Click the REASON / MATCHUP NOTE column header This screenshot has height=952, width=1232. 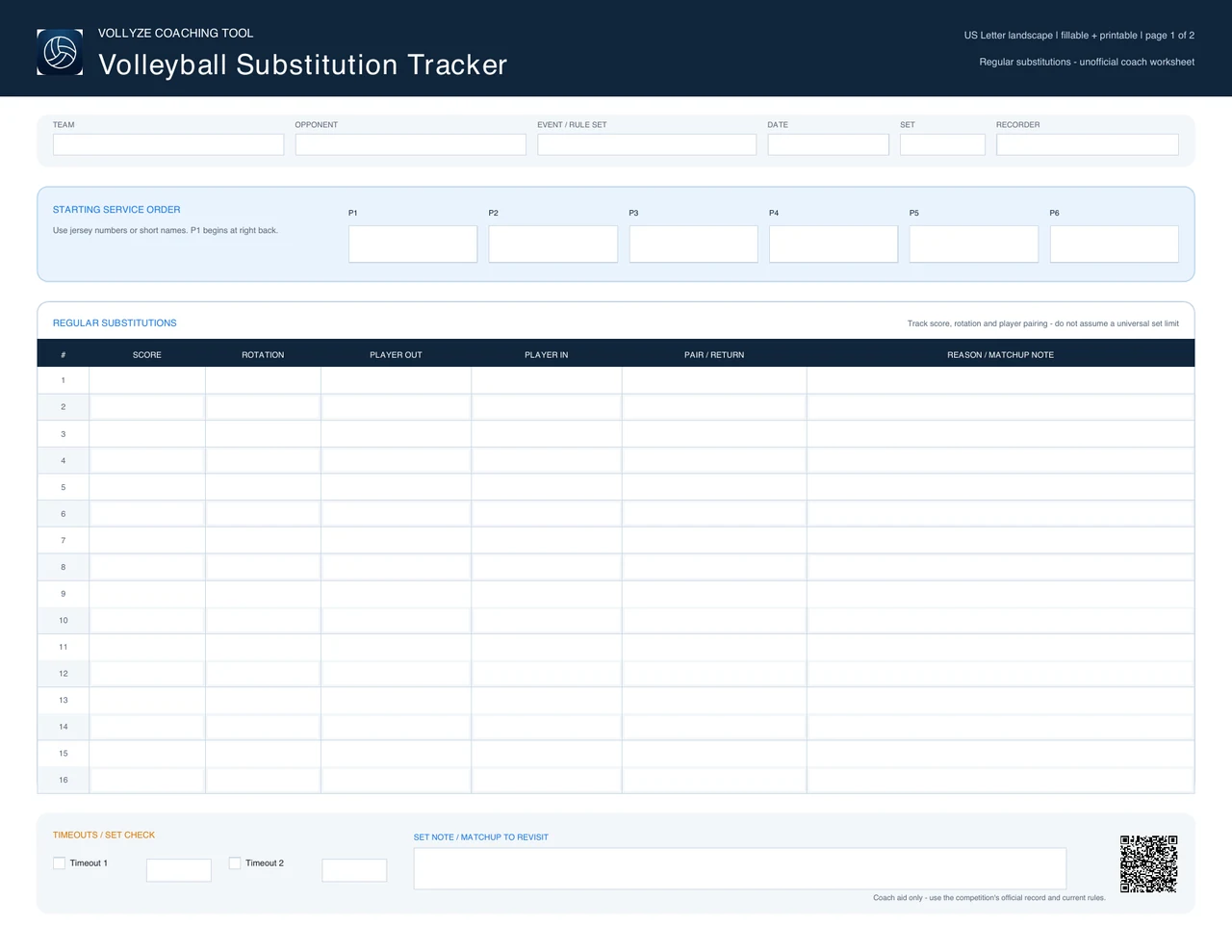(1000, 355)
